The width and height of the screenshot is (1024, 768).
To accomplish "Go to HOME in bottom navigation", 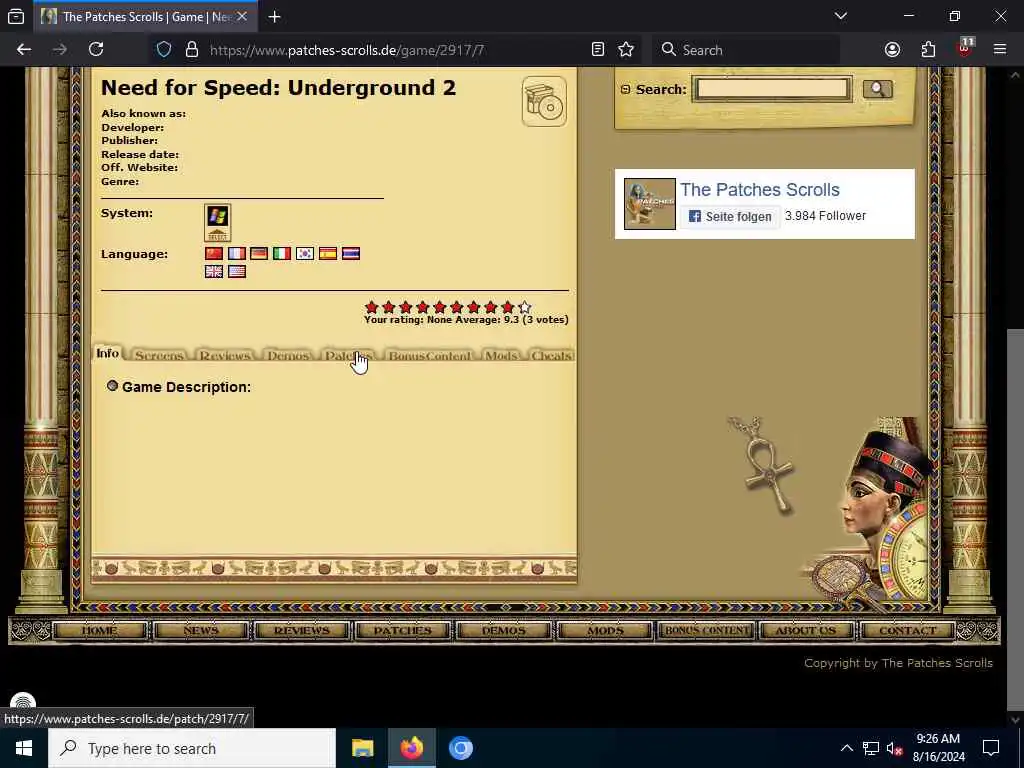I will 100,630.
